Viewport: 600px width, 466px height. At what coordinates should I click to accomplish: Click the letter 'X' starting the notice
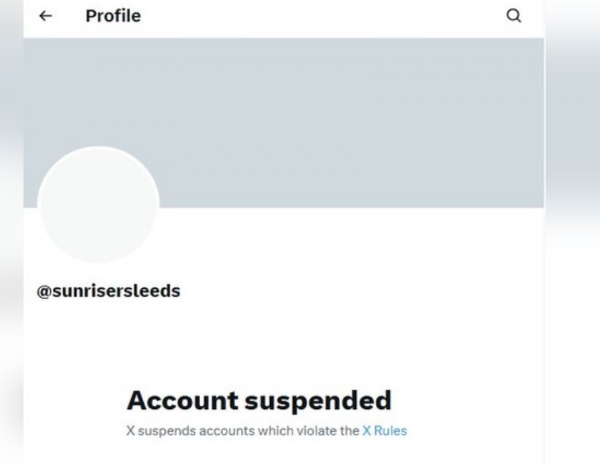pos(131,431)
